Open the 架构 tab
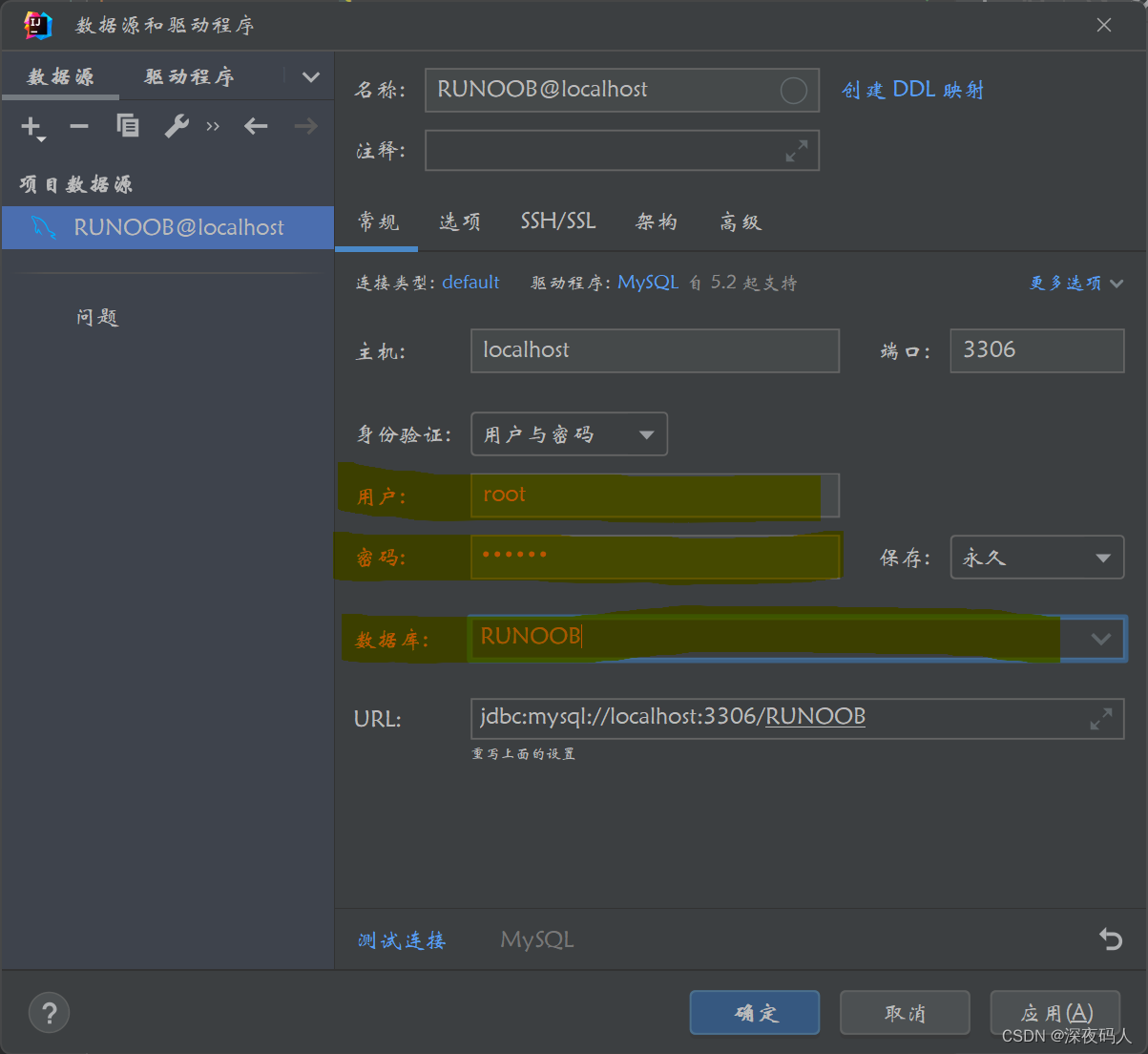This screenshot has height=1054, width=1148. click(x=657, y=222)
